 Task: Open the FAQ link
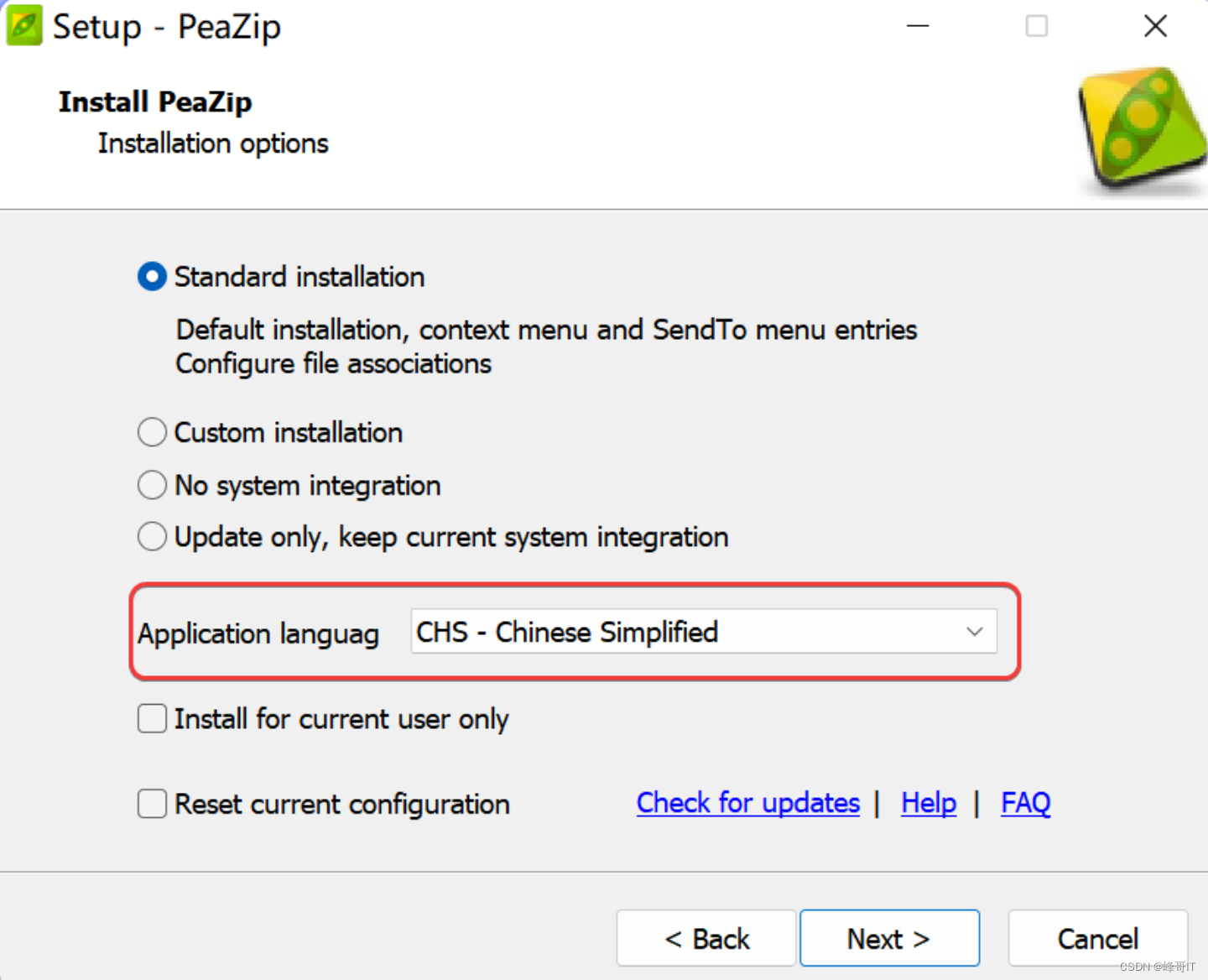1026,803
